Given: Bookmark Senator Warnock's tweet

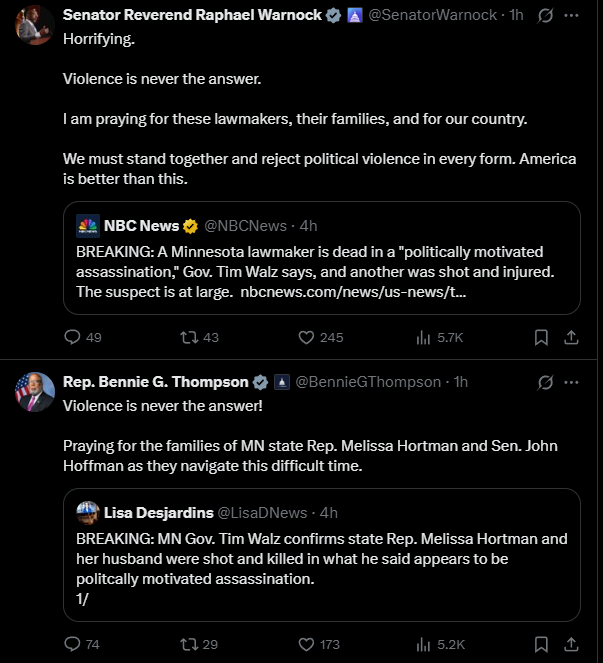Looking at the screenshot, I should point(541,337).
